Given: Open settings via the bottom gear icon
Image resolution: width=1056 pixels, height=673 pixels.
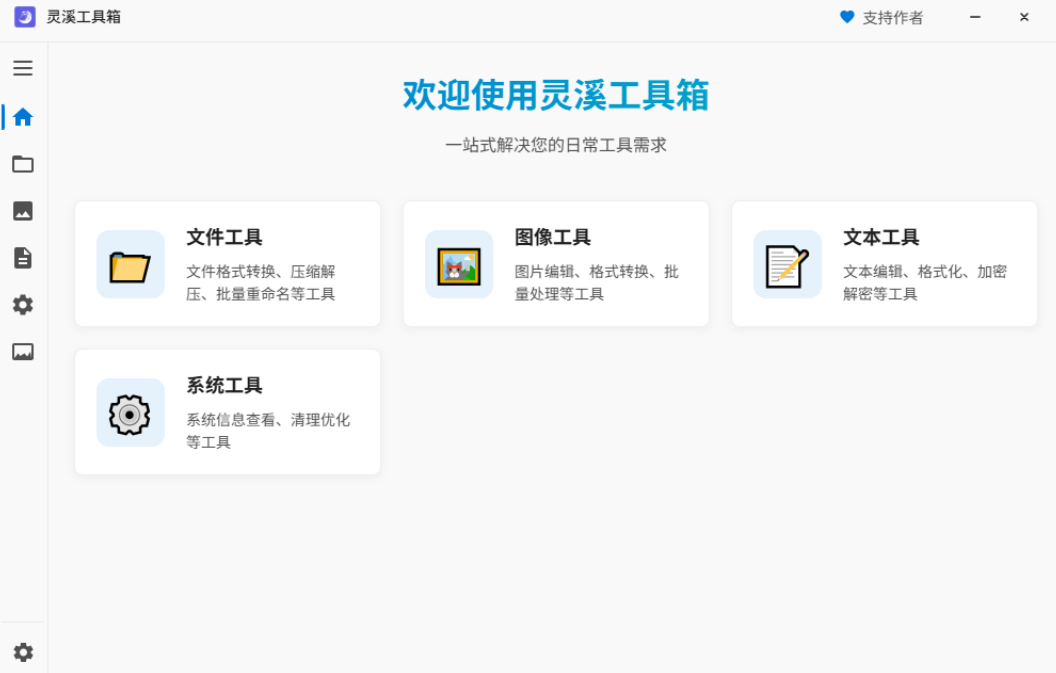Looking at the screenshot, I should pyautogui.click(x=22, y=651).
